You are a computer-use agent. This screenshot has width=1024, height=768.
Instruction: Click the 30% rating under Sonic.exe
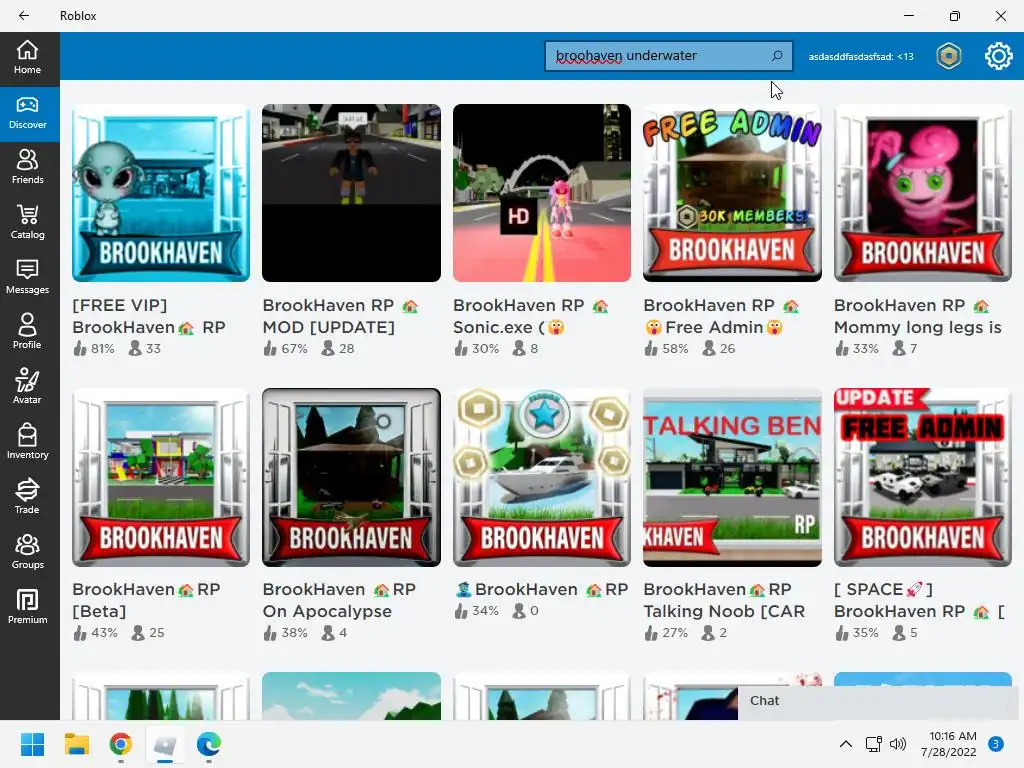[477, 349]
